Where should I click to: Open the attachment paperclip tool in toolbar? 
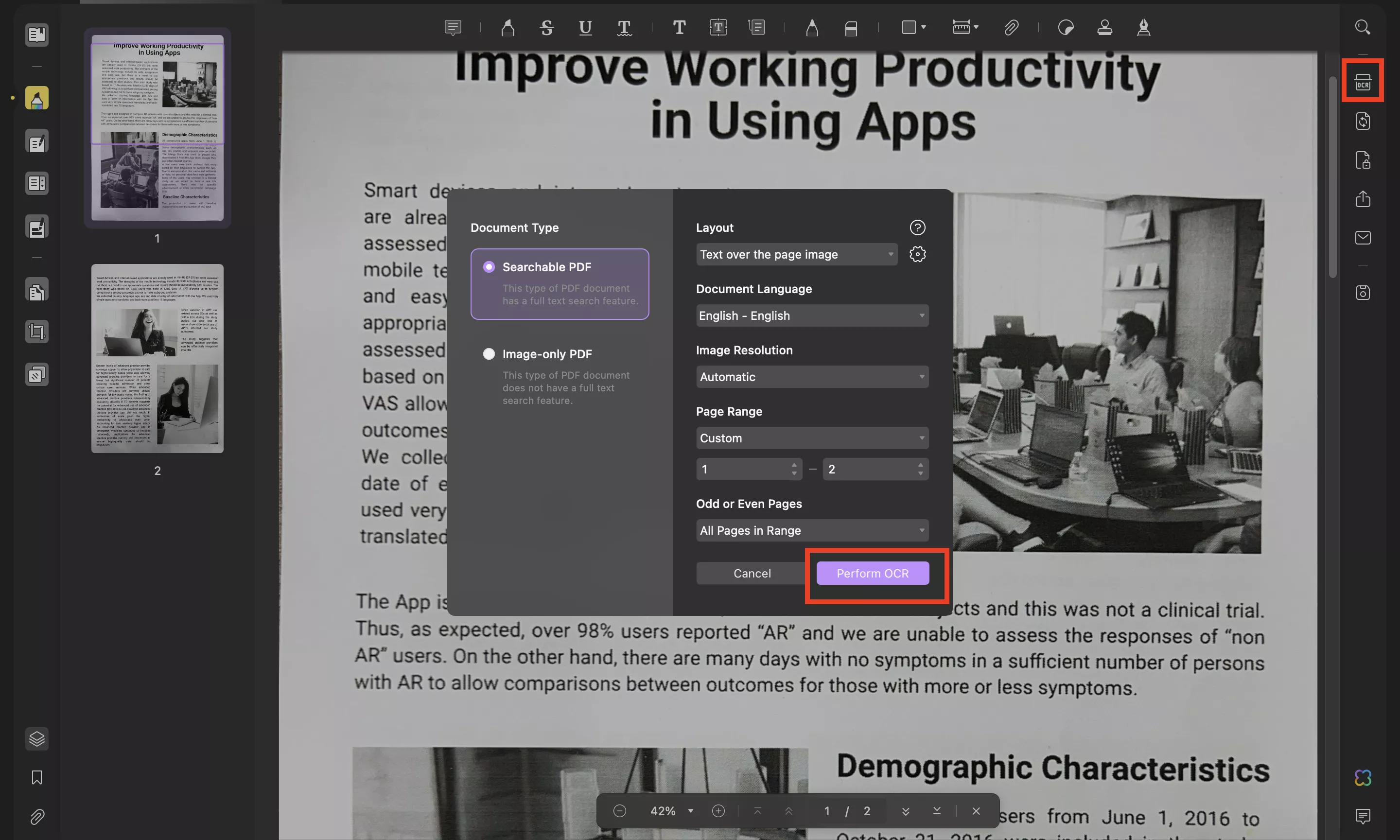coord(1011,28)
